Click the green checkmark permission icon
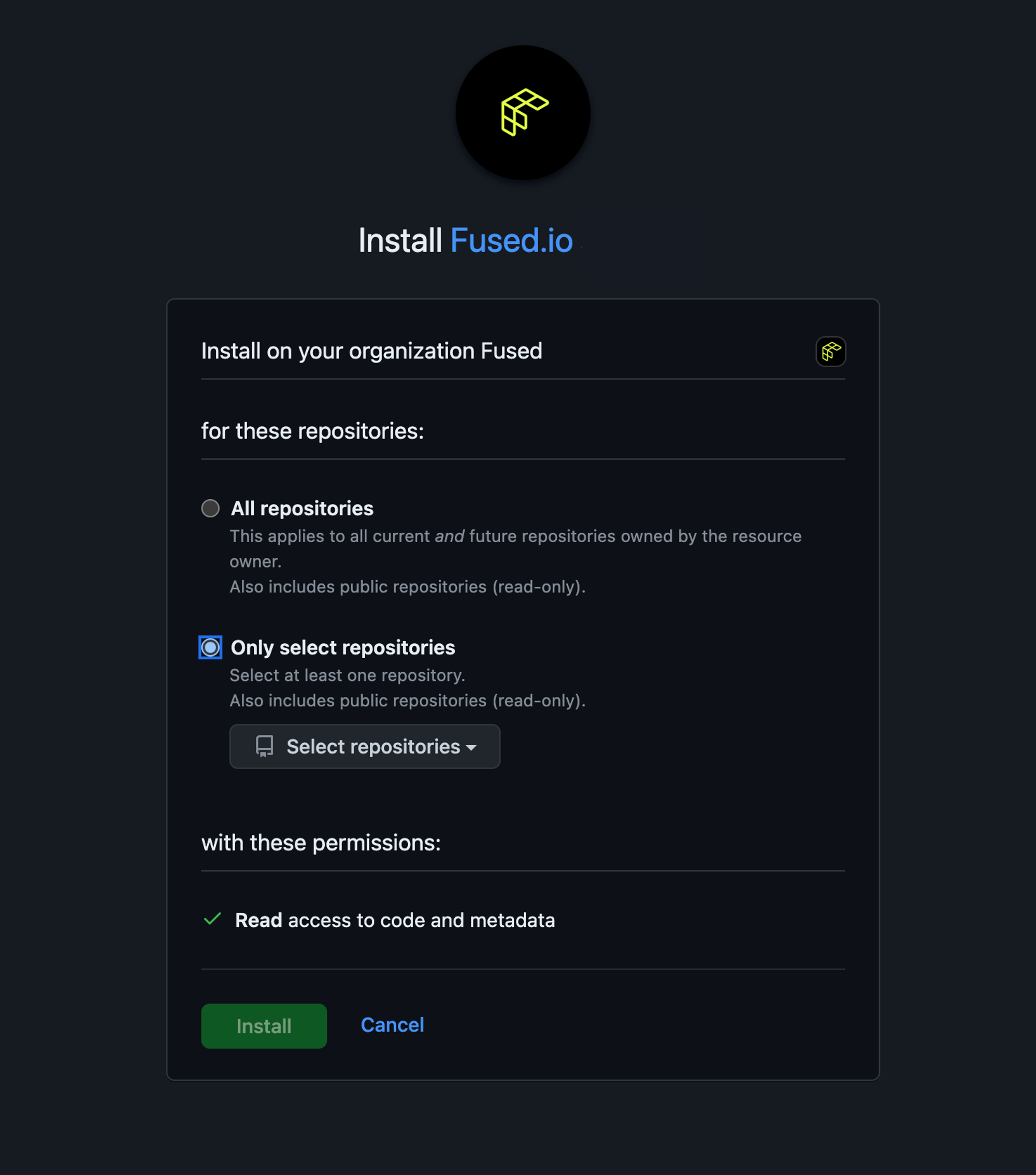Viewport: 1036px width, 1175px height. pos(212,919)
